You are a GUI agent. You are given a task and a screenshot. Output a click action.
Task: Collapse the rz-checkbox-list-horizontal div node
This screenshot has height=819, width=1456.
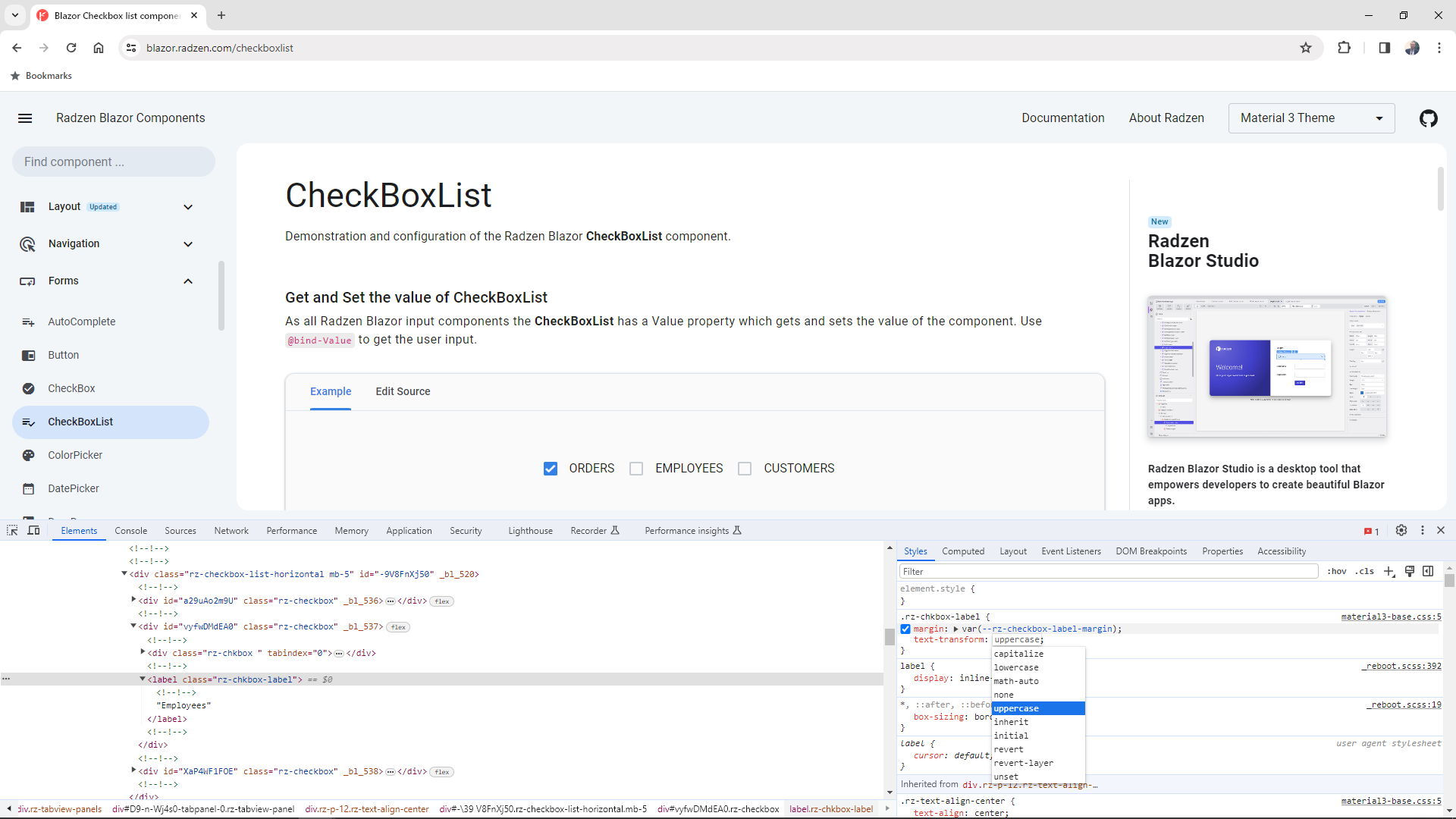[x=124, y=573]
